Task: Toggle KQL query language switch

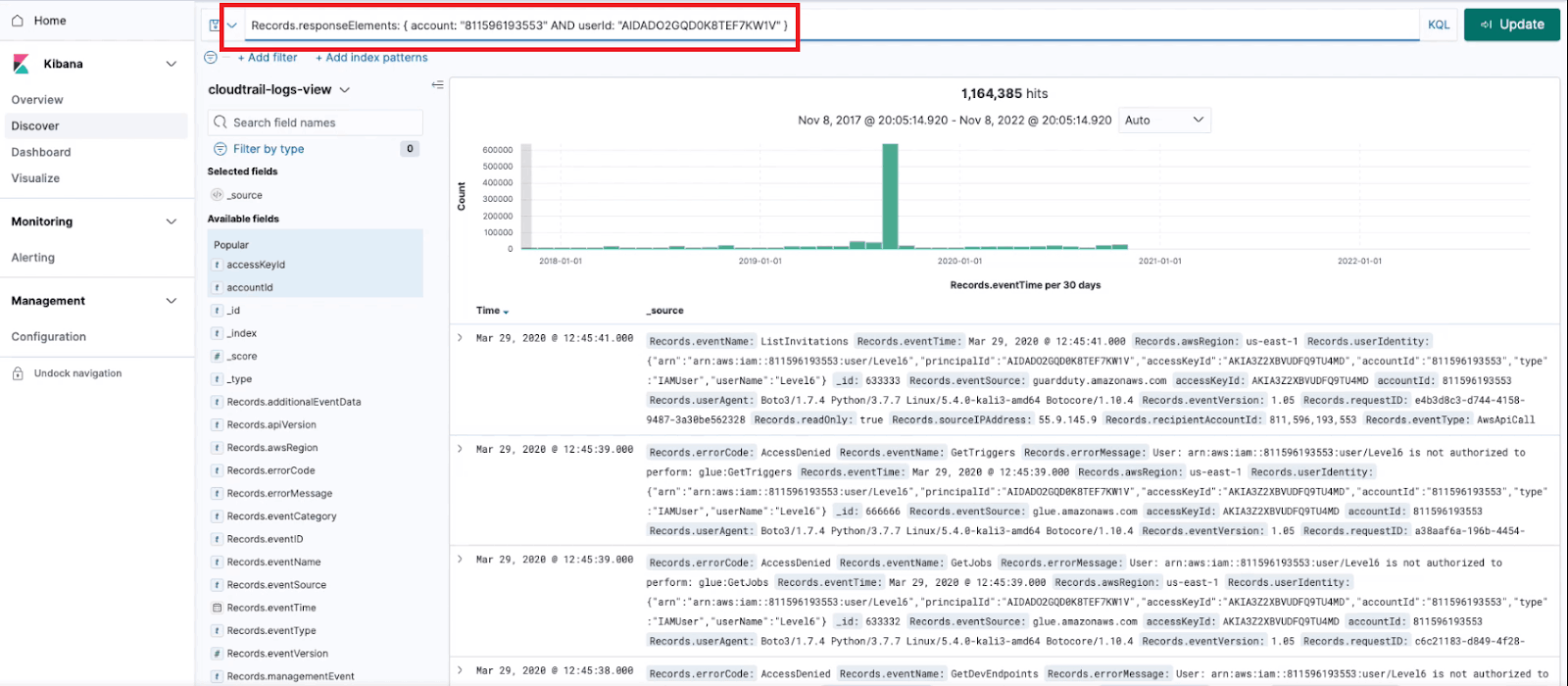Action: click(1438, 25)
